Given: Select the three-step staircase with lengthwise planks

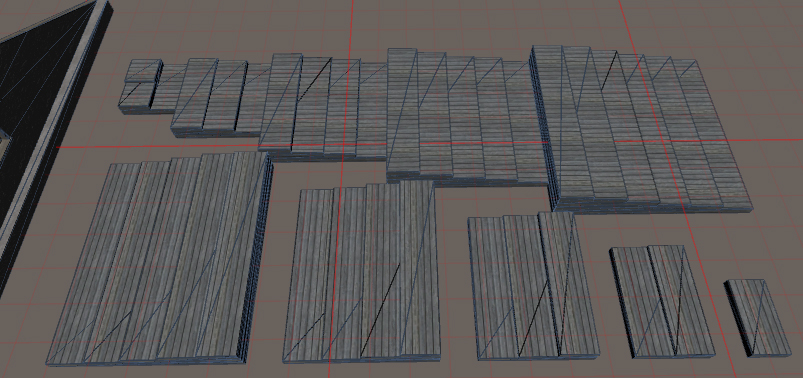Looking at the screenshot, I should (533, 286).
